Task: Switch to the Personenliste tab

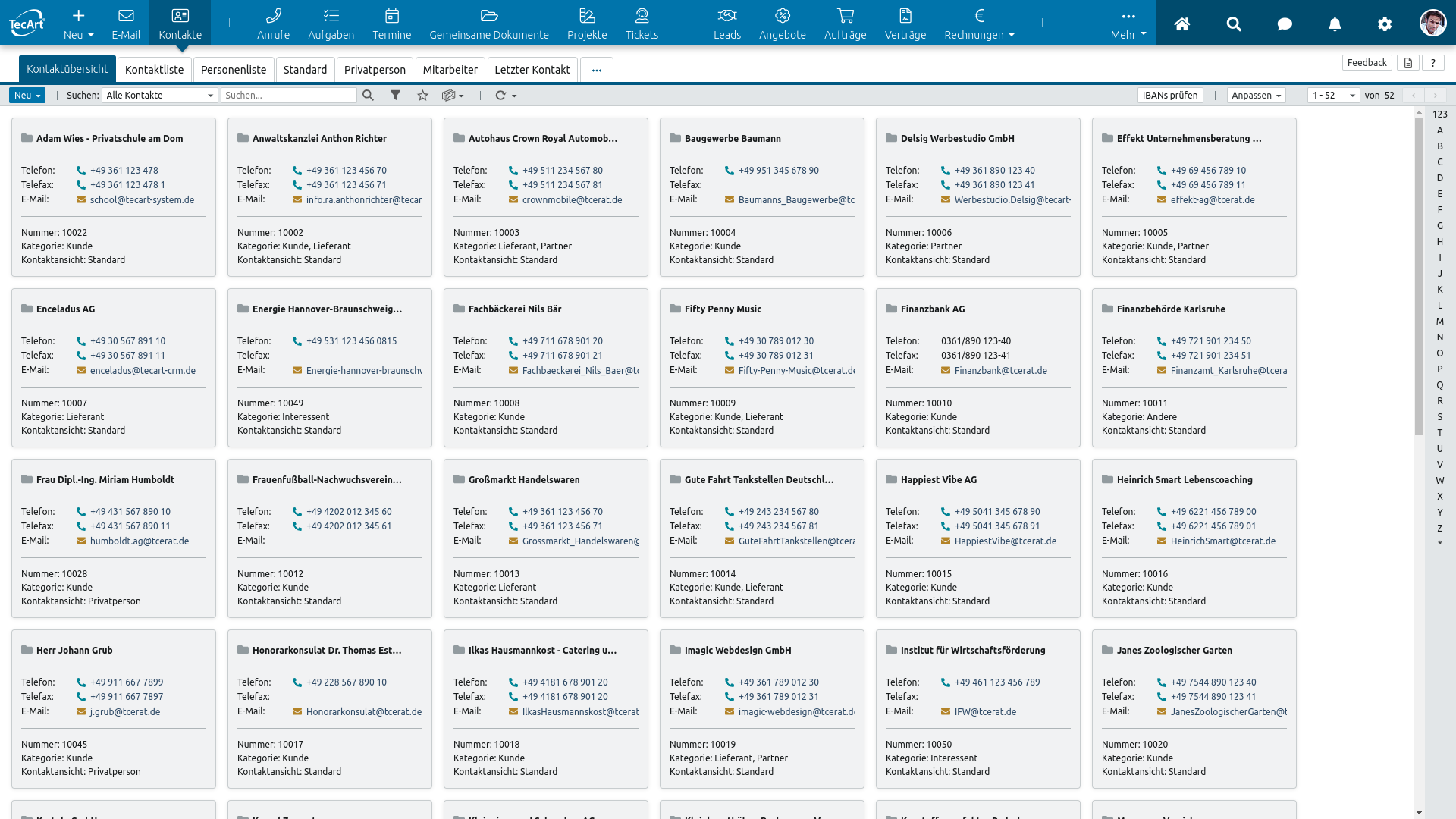Action: point(234,70)
